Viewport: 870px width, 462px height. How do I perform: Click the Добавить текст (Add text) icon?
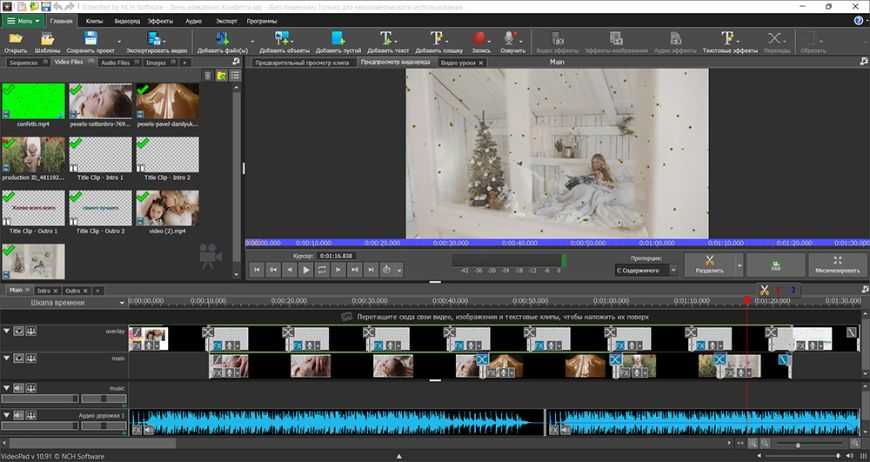coord(386,39)
